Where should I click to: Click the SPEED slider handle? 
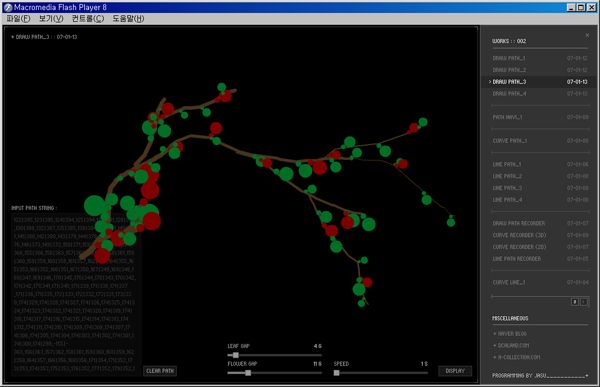pos(336,372)
